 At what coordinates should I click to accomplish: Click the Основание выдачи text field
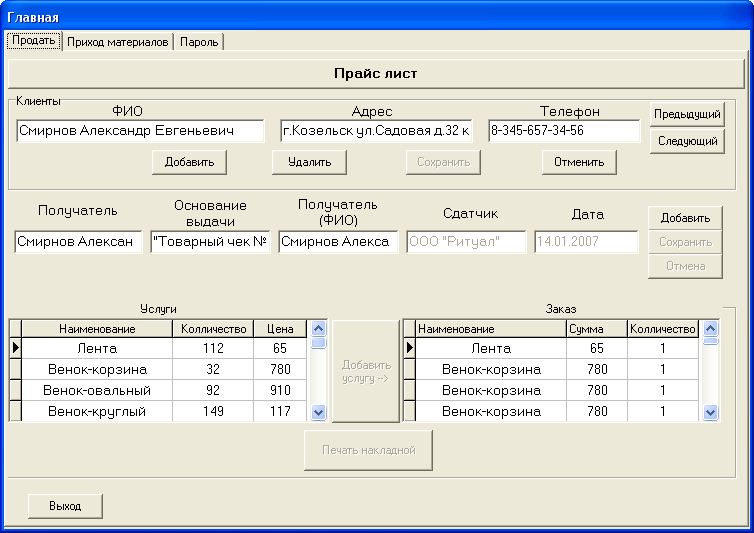(x=210, y=242)
